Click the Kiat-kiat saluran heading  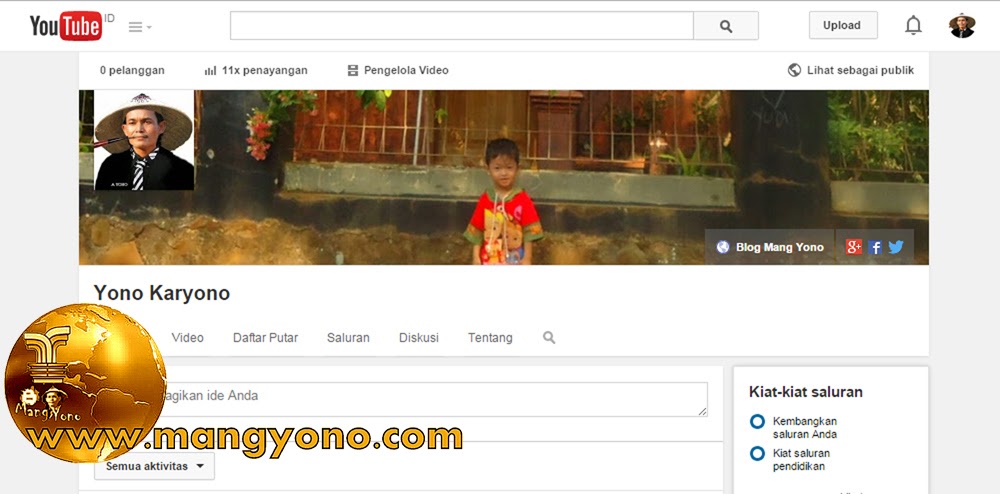tap(805, 392)
